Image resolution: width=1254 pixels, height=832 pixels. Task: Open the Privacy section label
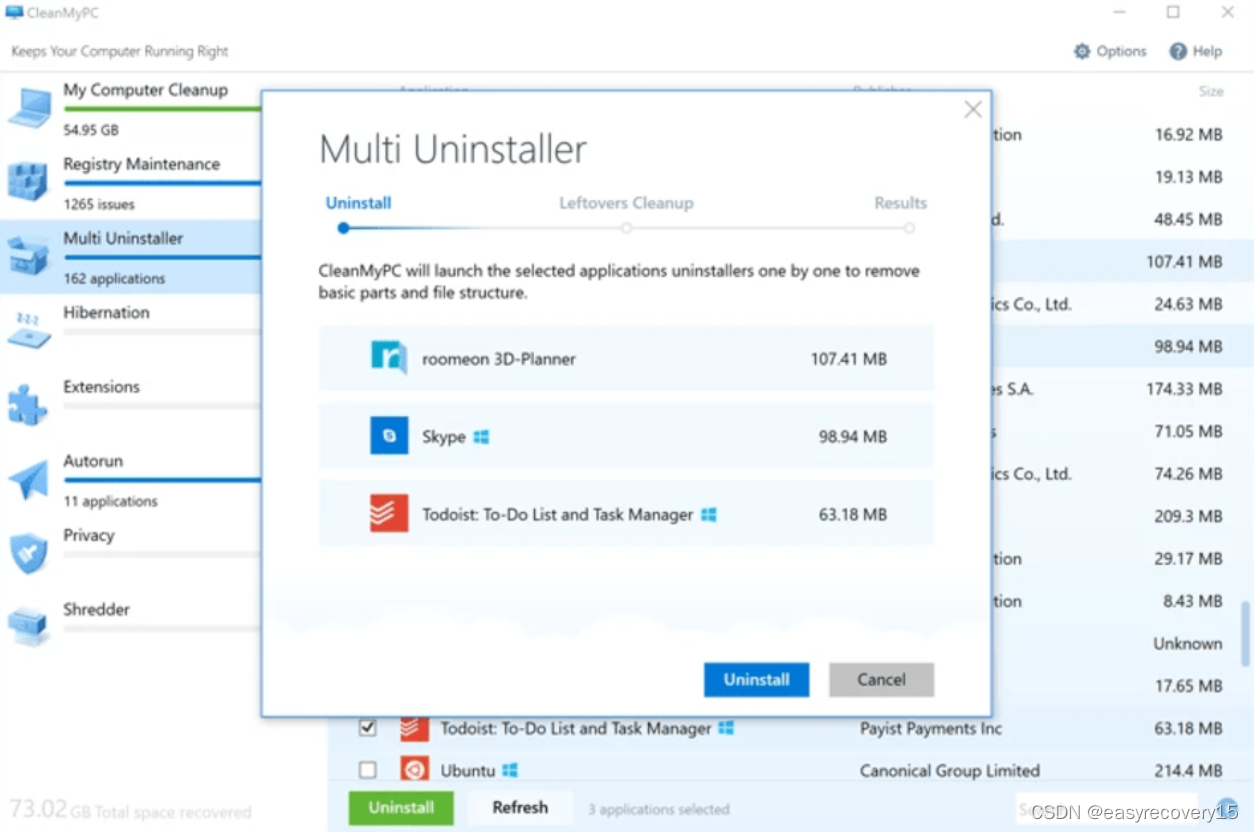[x=89, y=535]
